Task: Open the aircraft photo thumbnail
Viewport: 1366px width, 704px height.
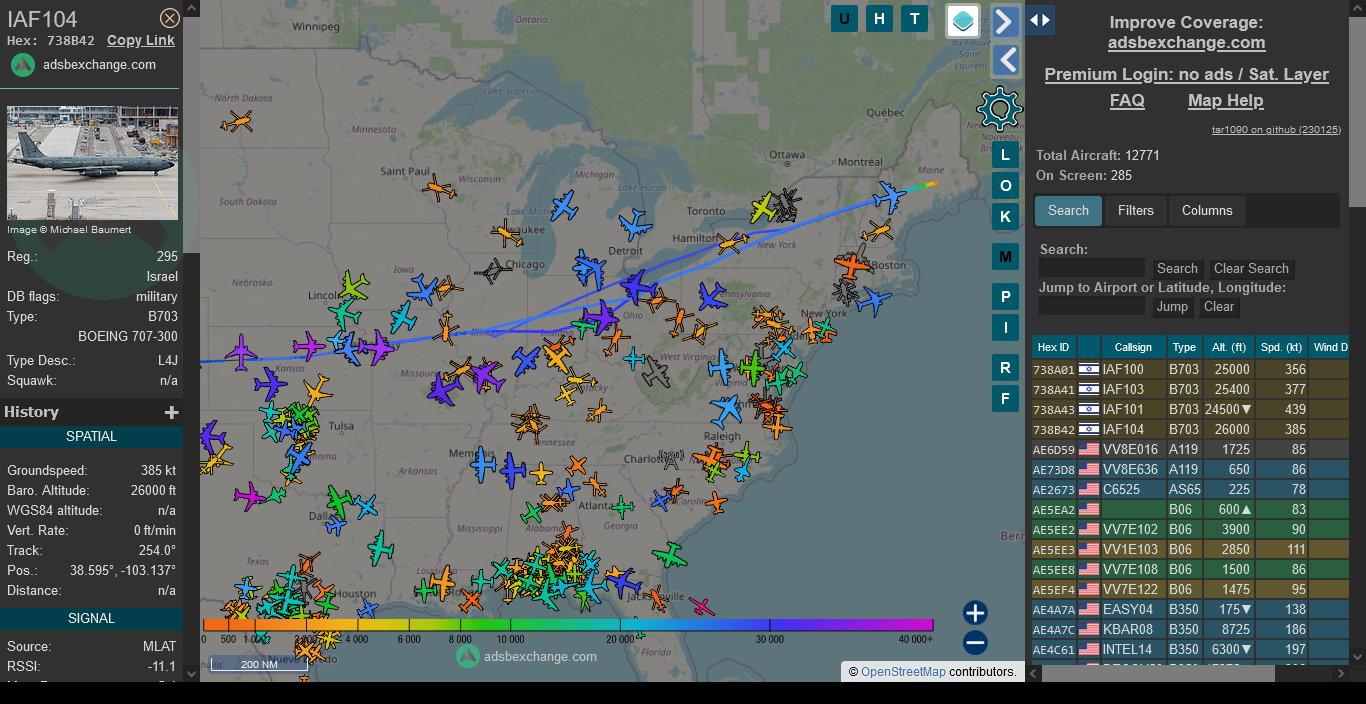Action: 92,163
